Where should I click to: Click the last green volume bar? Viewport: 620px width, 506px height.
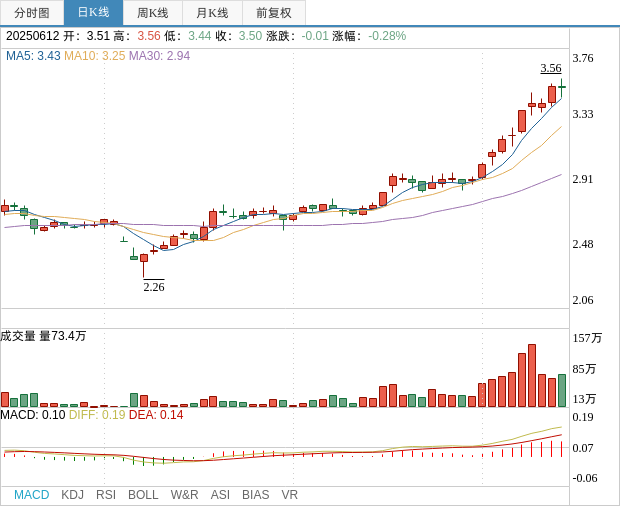click(562, 391)
